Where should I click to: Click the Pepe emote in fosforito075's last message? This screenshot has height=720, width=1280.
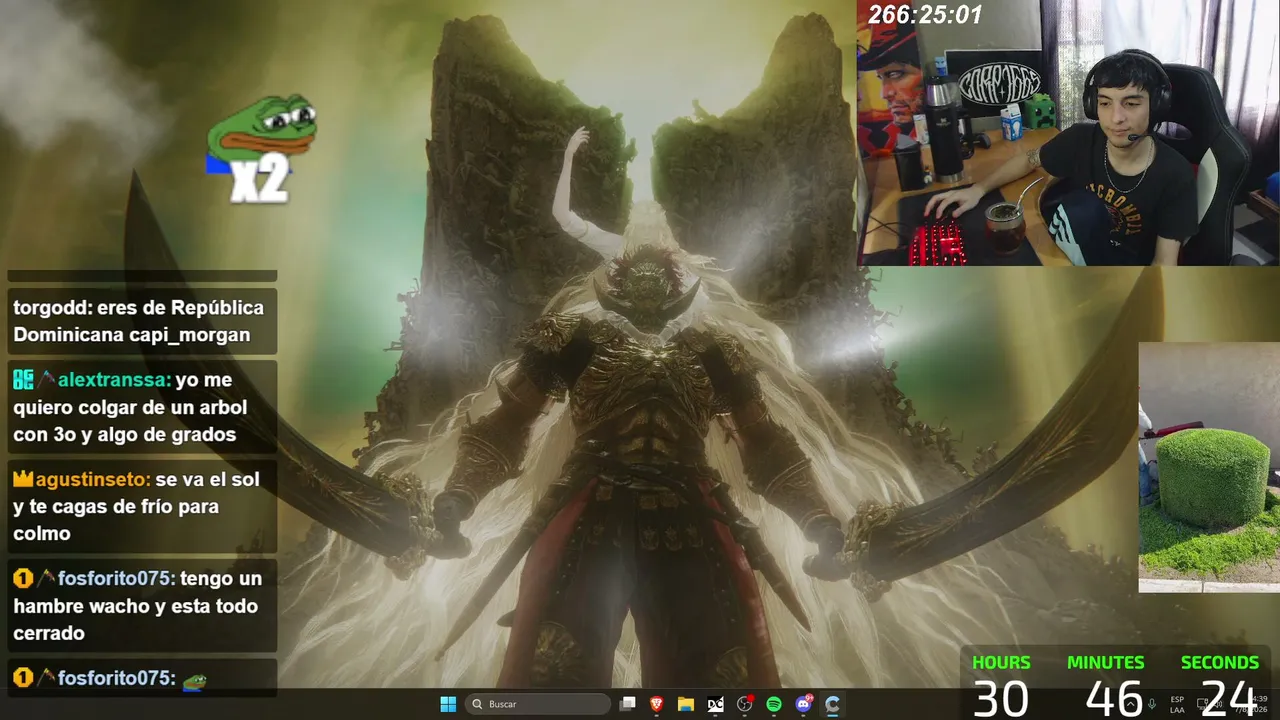194,682
